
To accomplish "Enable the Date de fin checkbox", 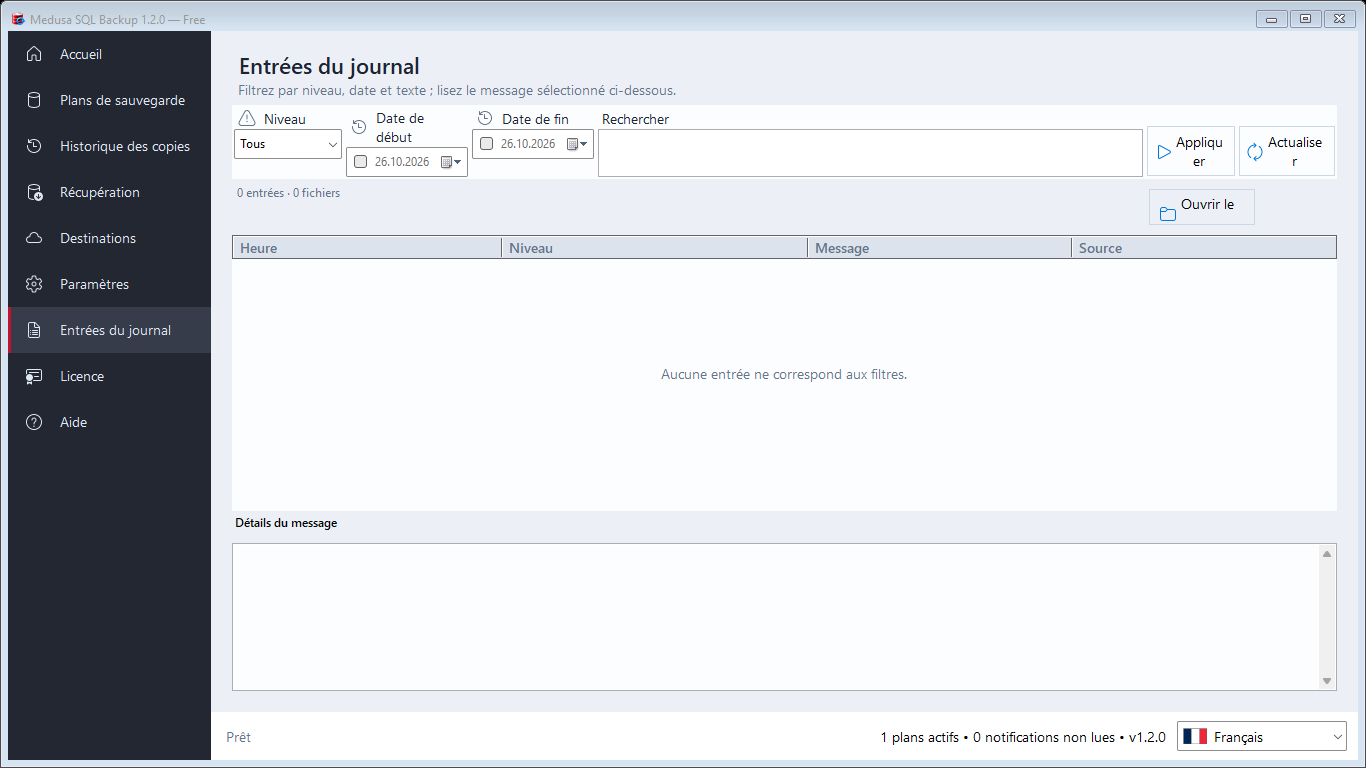I will pyautogui.click(x=487, y=144).
